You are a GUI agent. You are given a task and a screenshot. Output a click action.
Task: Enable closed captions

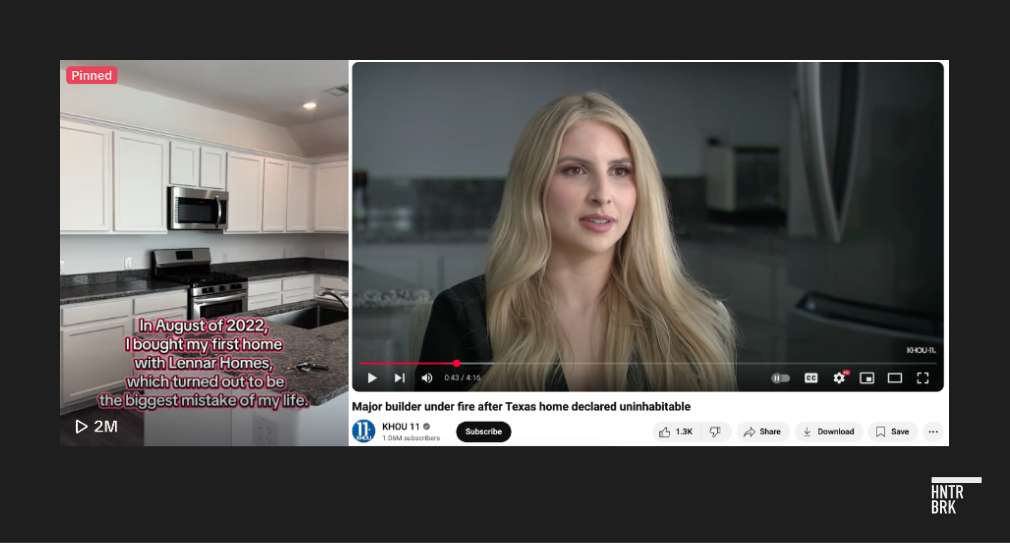811,378
